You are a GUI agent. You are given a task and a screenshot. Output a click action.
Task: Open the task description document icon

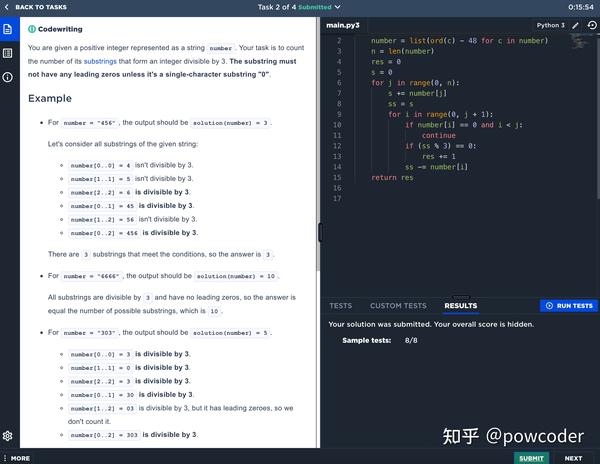8,29
